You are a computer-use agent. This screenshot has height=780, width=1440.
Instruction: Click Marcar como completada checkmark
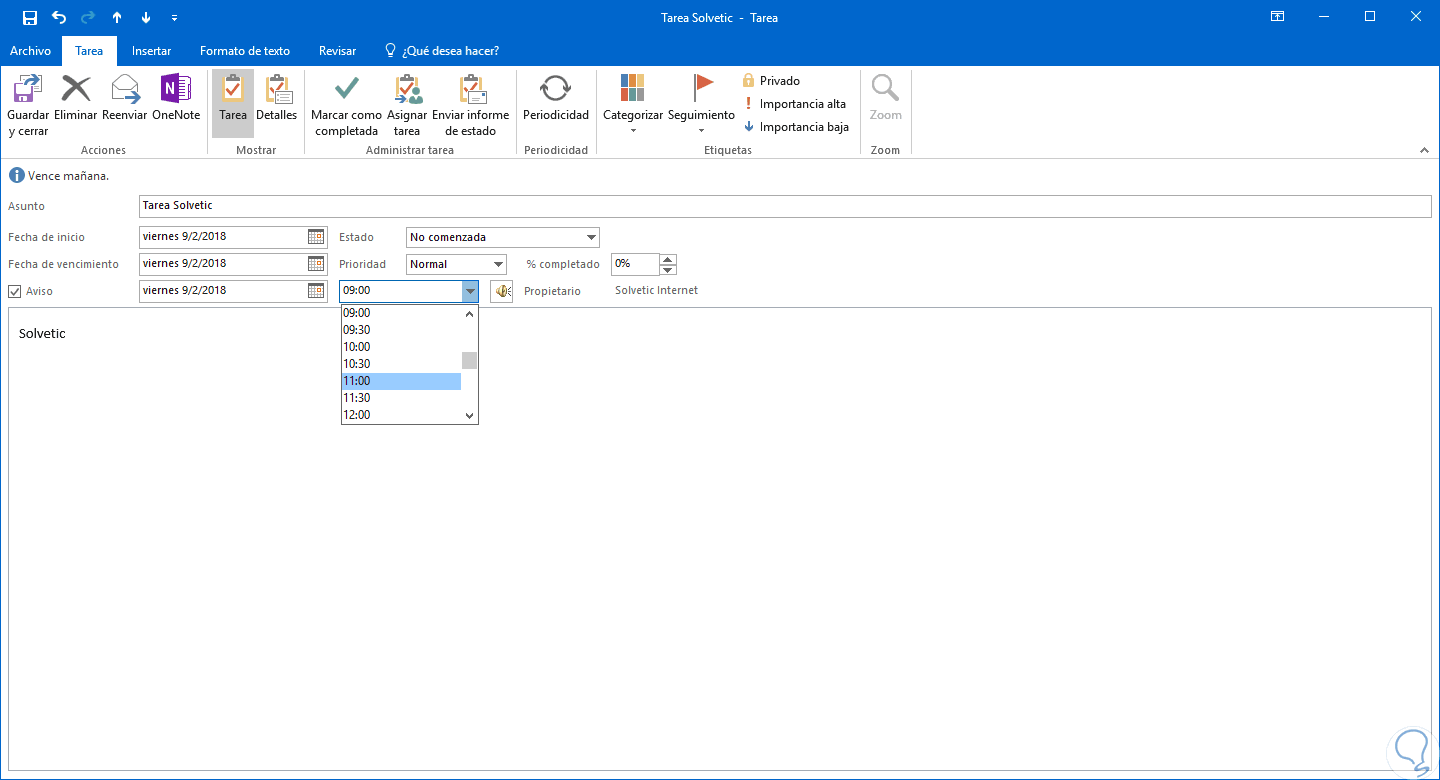point(346,90)
